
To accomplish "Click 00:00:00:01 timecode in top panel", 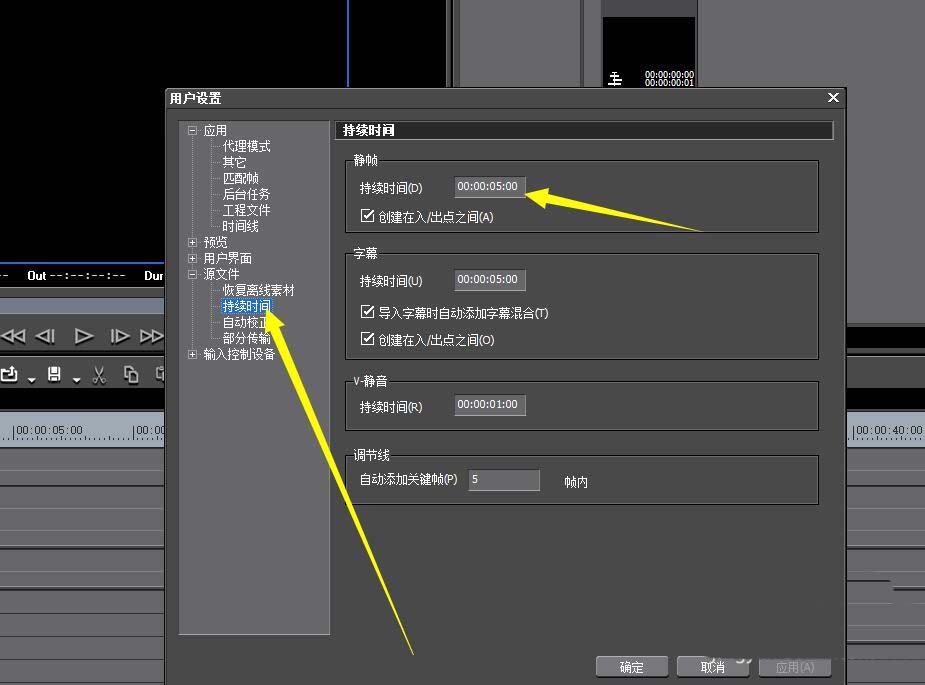I will click(669, 83).
